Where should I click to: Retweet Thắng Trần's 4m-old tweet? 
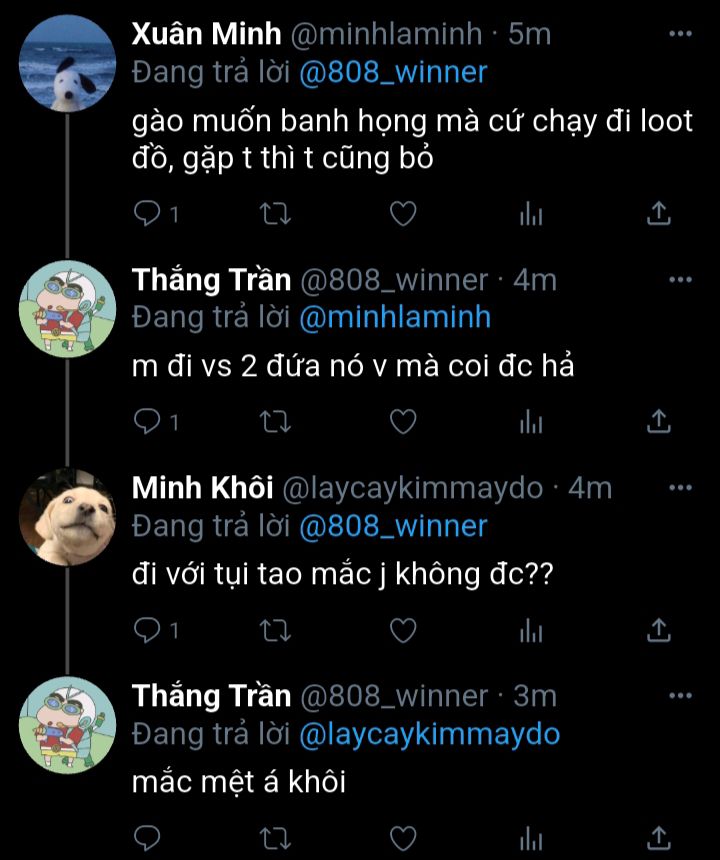point(272,422)
